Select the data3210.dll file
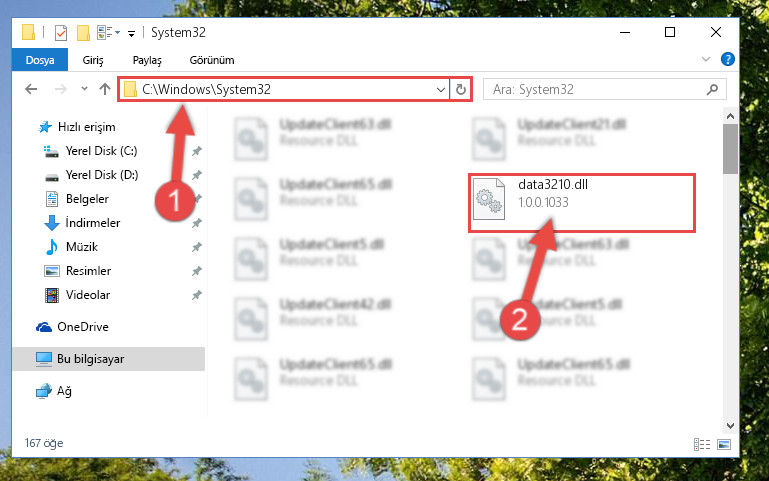 pos(582,202)
